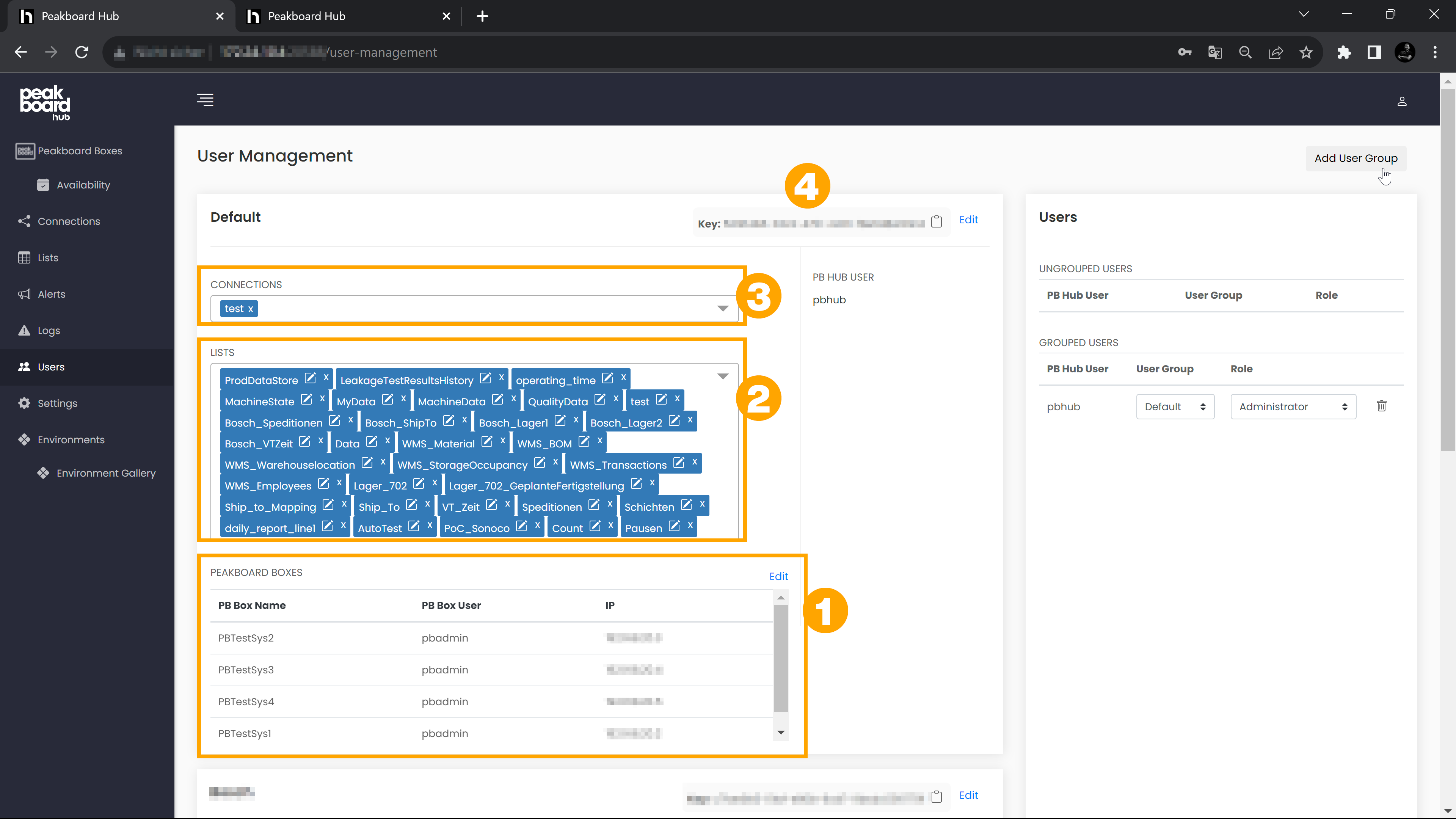Navigate to Connections section
The image size is (1456, 819).
68,221
